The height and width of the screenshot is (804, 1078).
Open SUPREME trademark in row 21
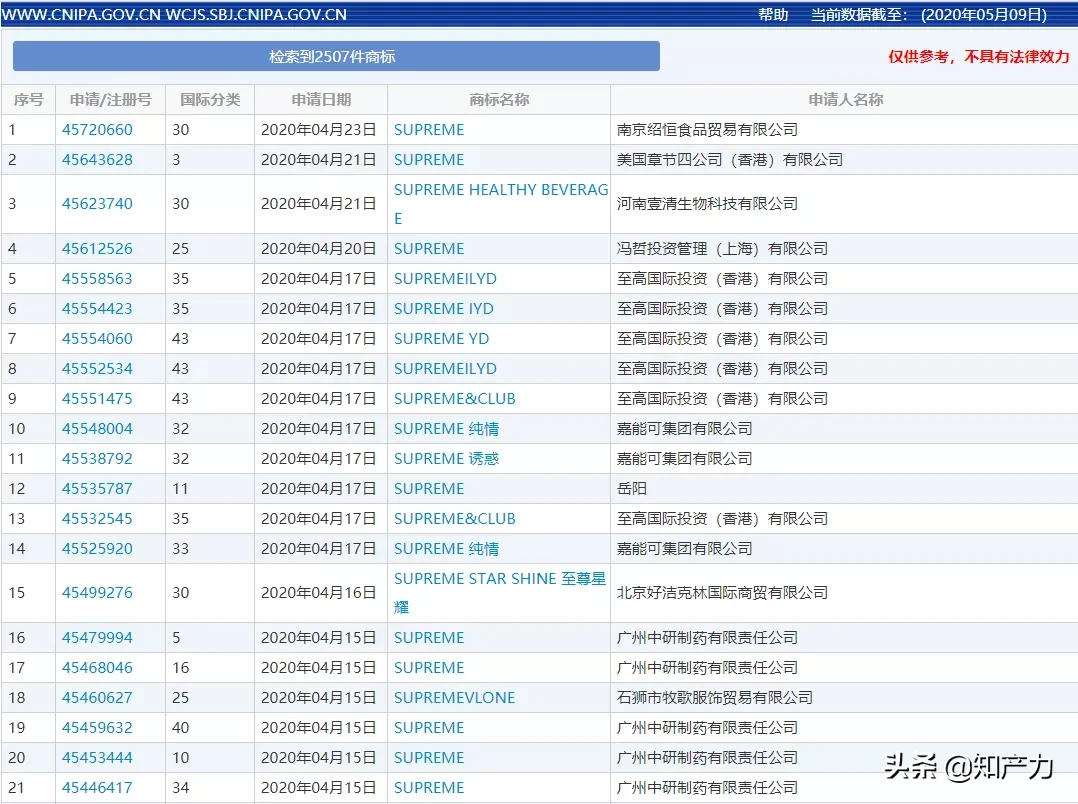tap(429, 787)
